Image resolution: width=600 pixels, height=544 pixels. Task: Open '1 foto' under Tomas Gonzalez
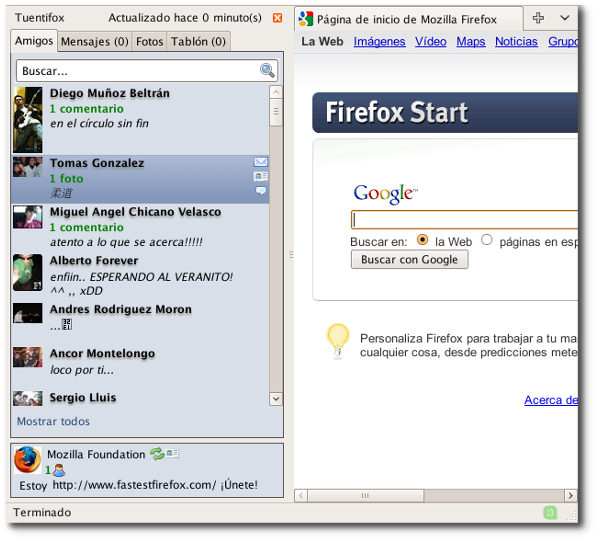(66, 178)
